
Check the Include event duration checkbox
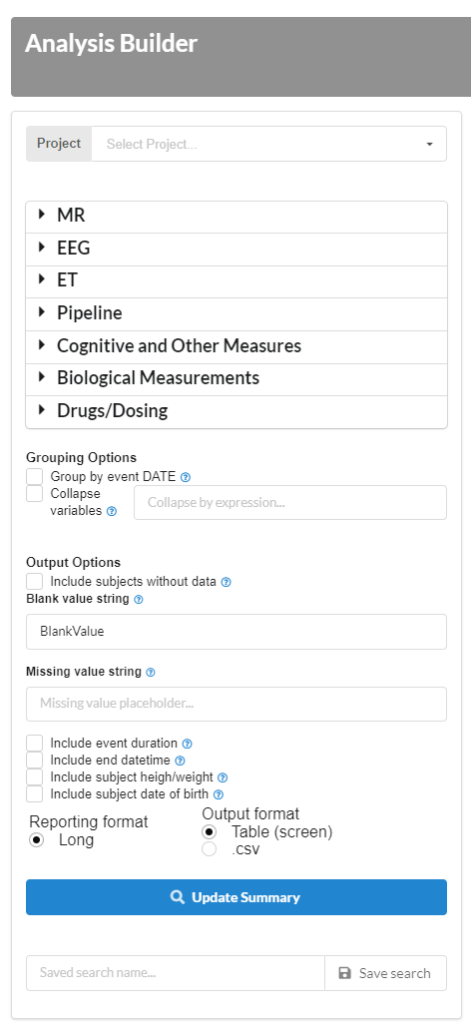[x=35, y=743]
